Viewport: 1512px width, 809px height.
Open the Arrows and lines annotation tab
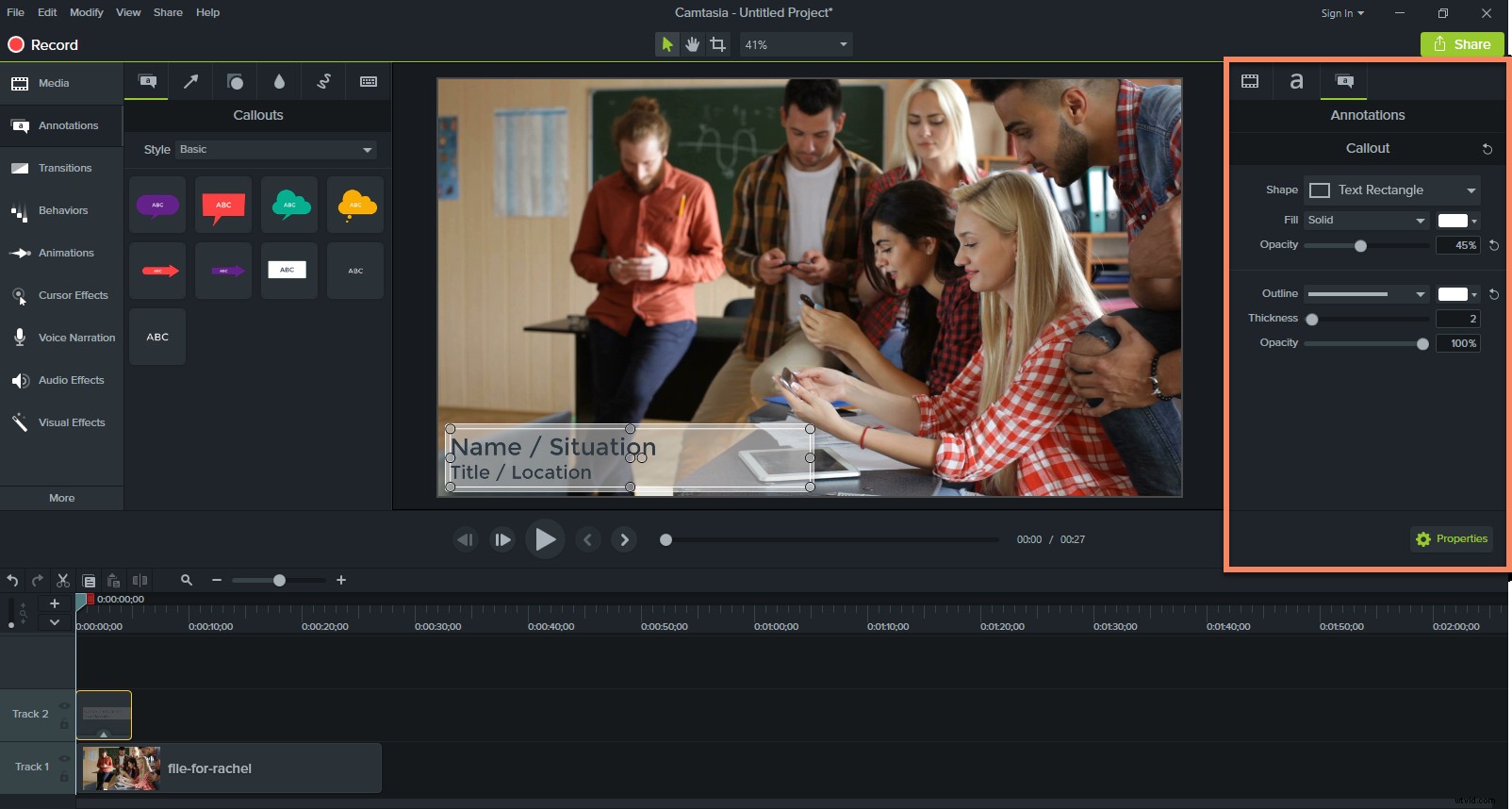point(190,82)
